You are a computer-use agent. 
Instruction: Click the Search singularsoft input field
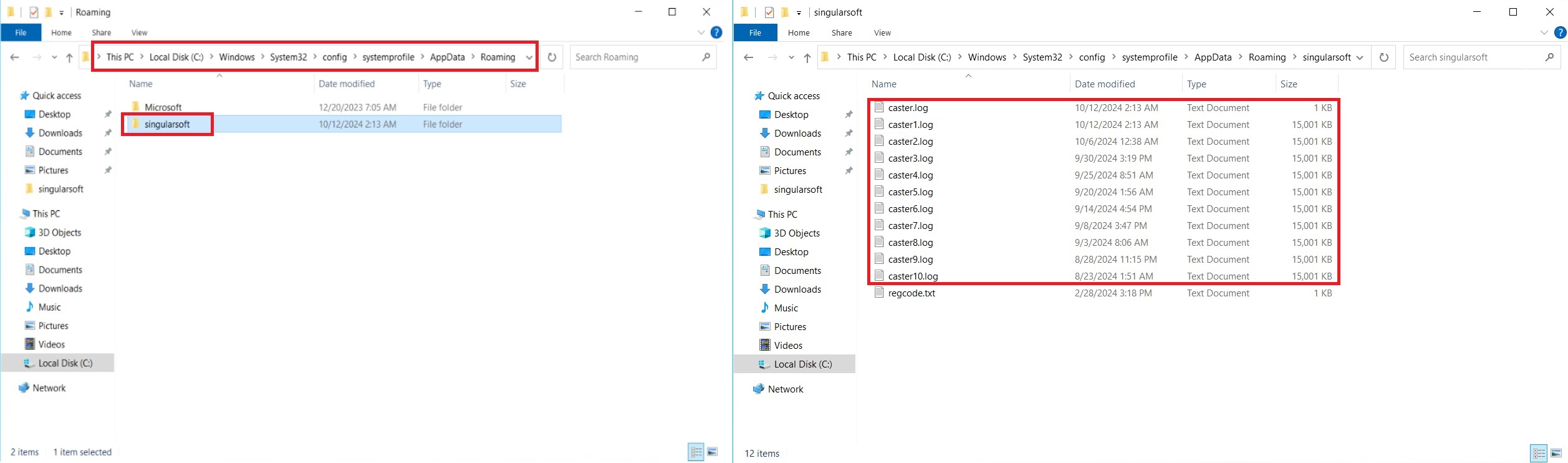1474,57
